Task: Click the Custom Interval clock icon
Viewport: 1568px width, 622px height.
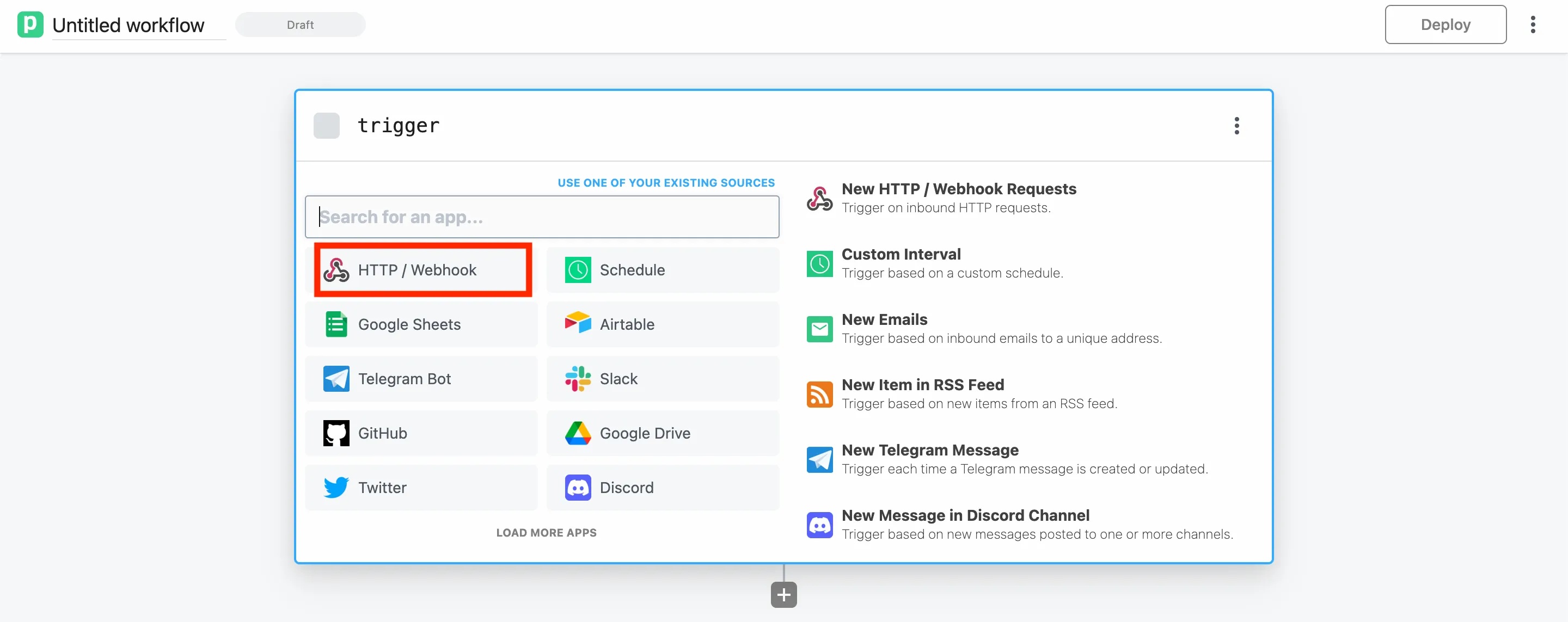Action: [x=819, y=263]
